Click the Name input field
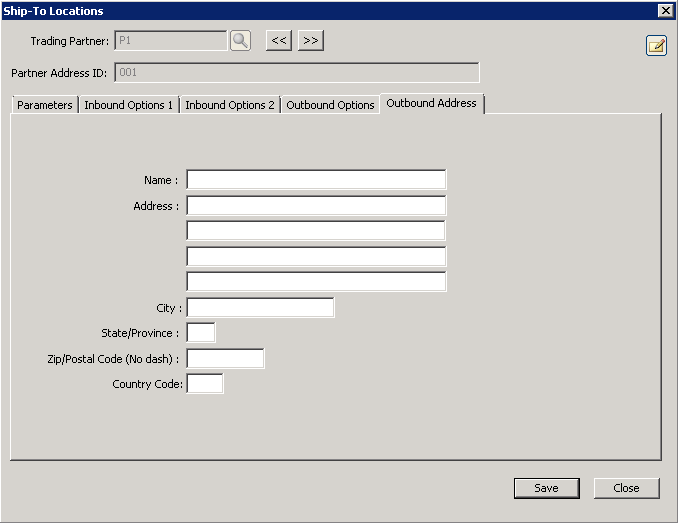The height and width of the screenshot is (523, 678). tap(316, 180)
